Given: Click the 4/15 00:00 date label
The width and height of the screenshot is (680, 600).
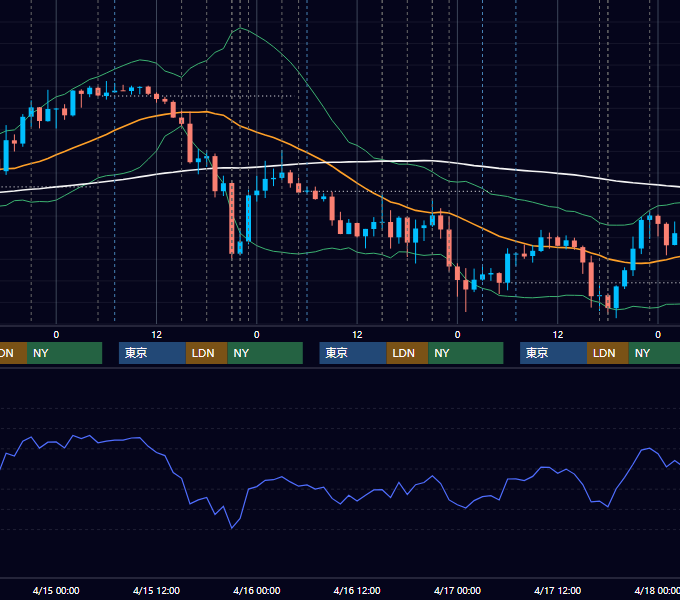Looking at the screenshot, I should (x=56, y=590).
